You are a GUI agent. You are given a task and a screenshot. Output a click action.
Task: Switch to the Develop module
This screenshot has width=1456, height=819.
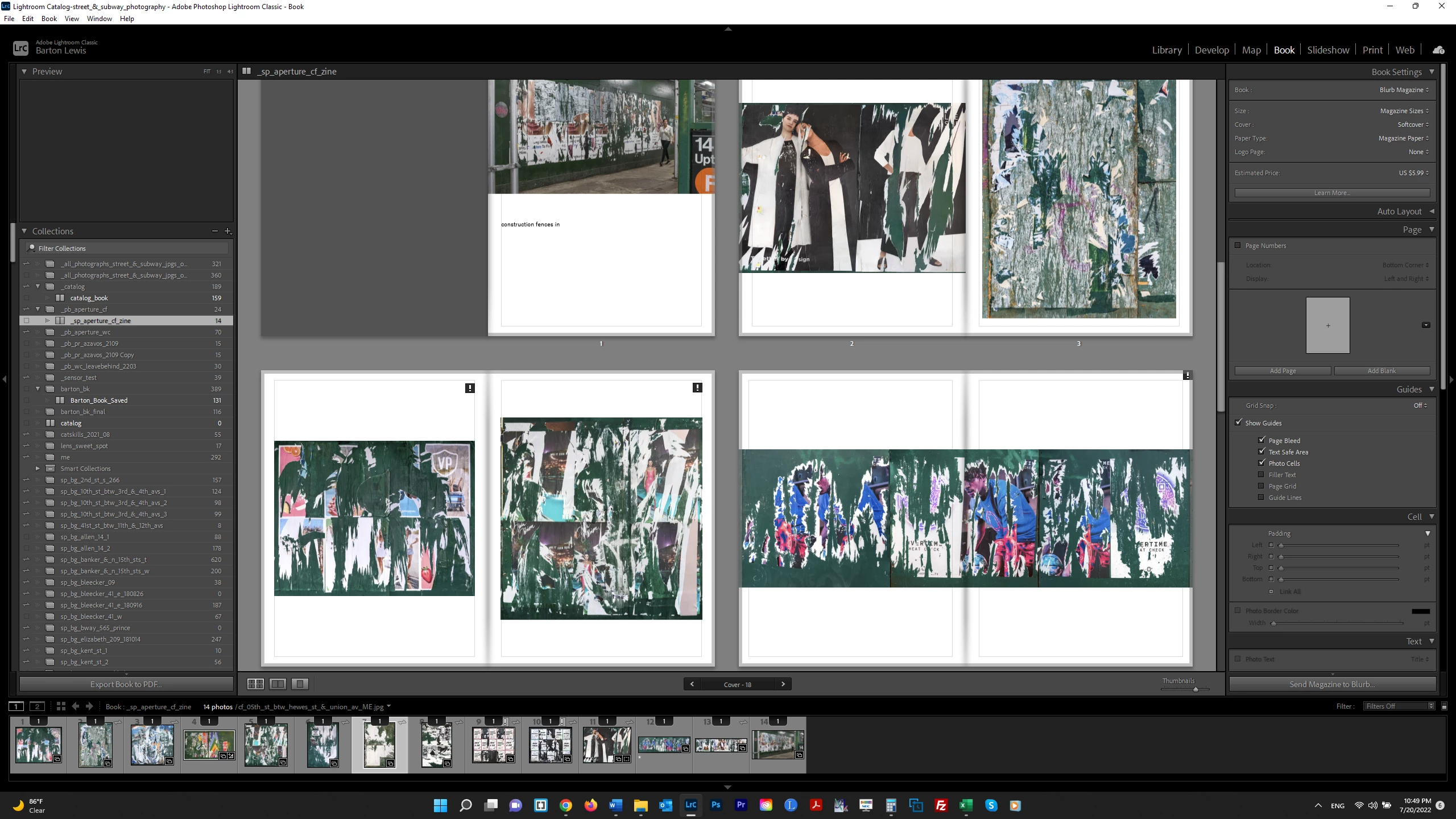pos(1211,50)
